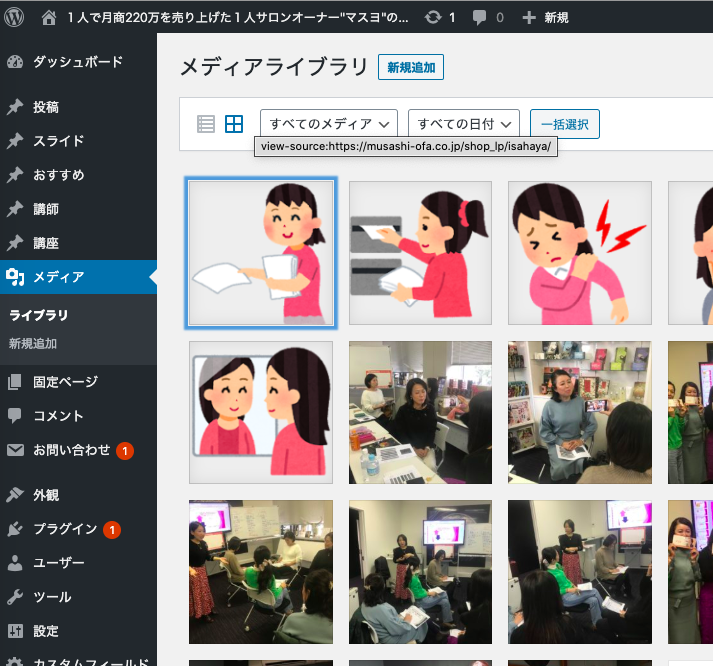Click the pin icon beside スライド
The height and width of the screenshot is (666, 713).
click(x=15, y=141)
